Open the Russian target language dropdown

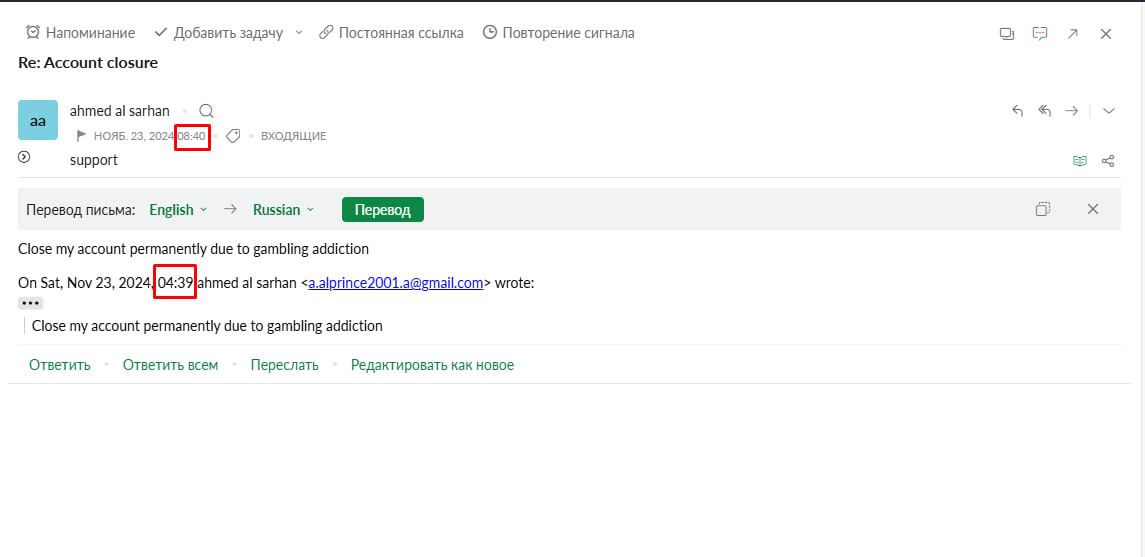coord(283,210)
